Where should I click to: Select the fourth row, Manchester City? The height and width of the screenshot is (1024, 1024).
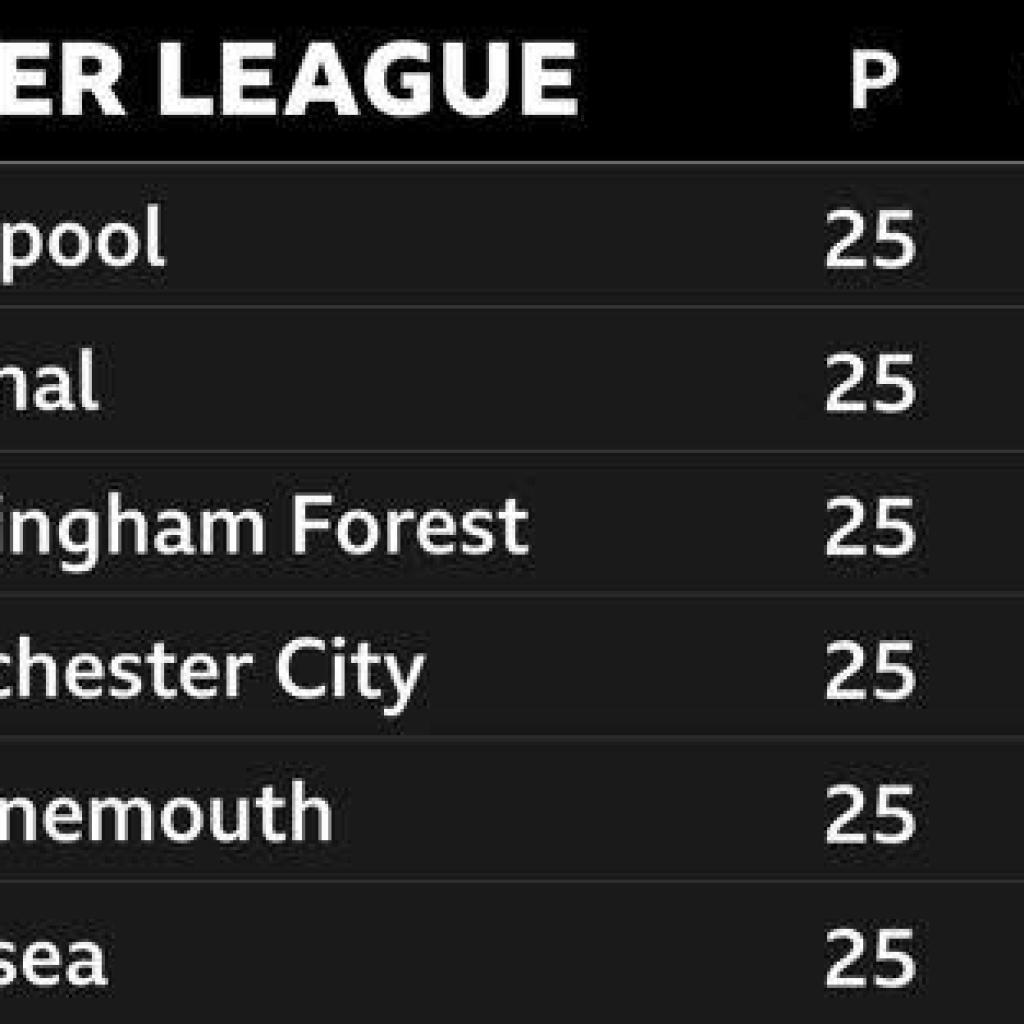(x=620, y=672)
